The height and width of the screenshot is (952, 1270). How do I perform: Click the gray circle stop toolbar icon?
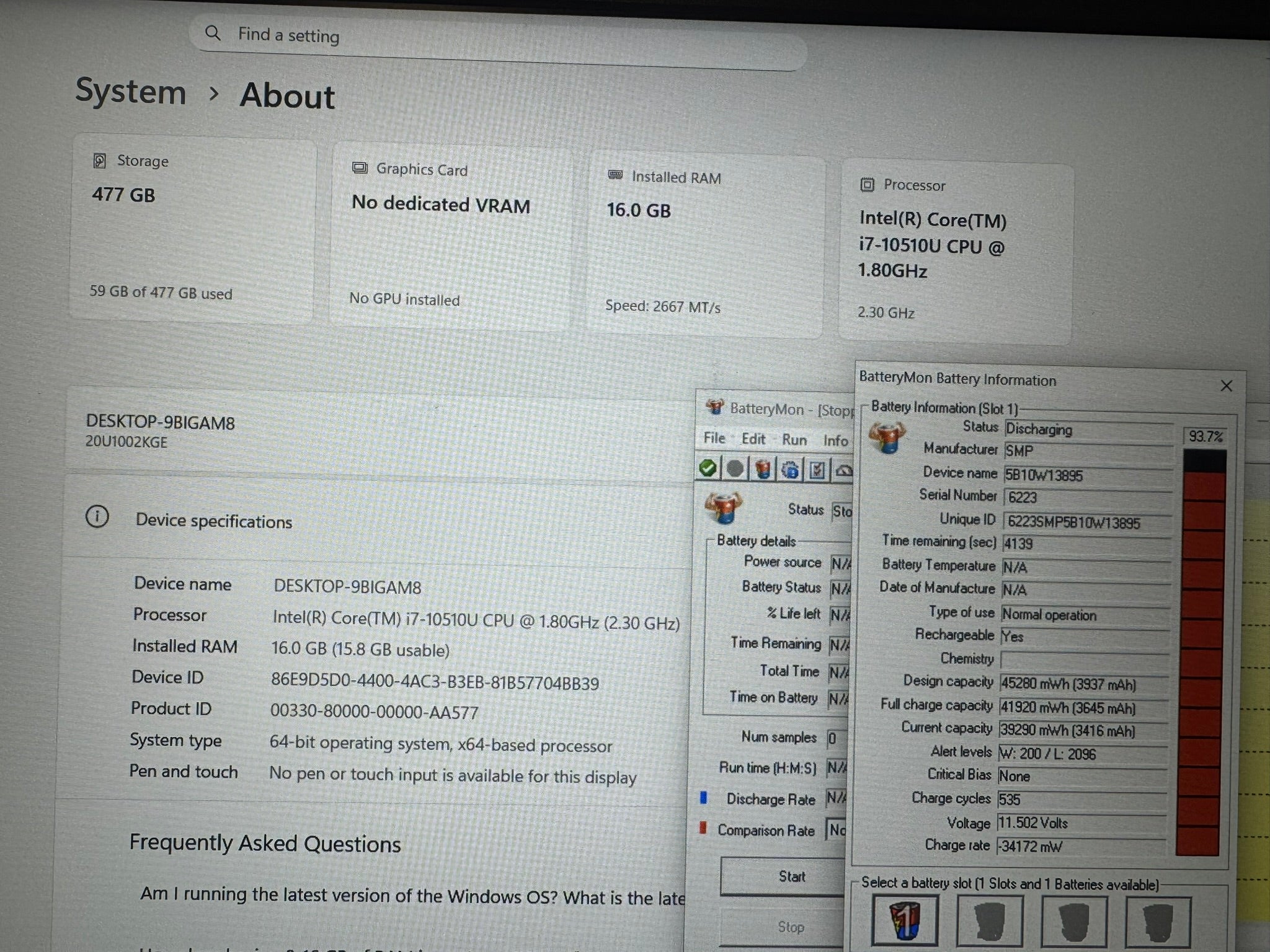pos(735,469)
